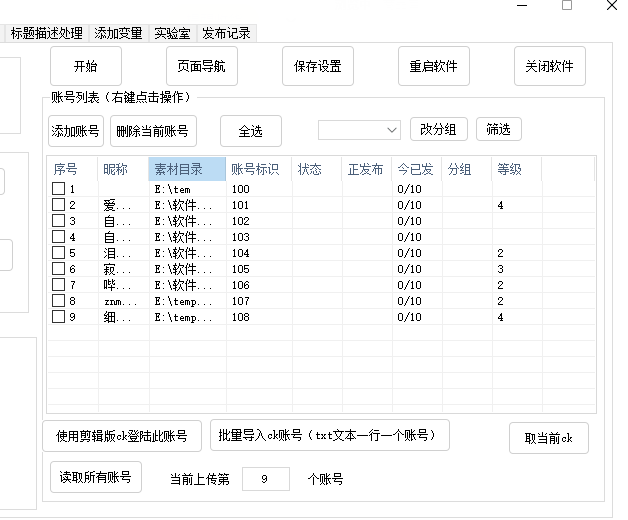Open the 发布记录 tab
Viewport: 628px width, 520px height.
point(226,33)
